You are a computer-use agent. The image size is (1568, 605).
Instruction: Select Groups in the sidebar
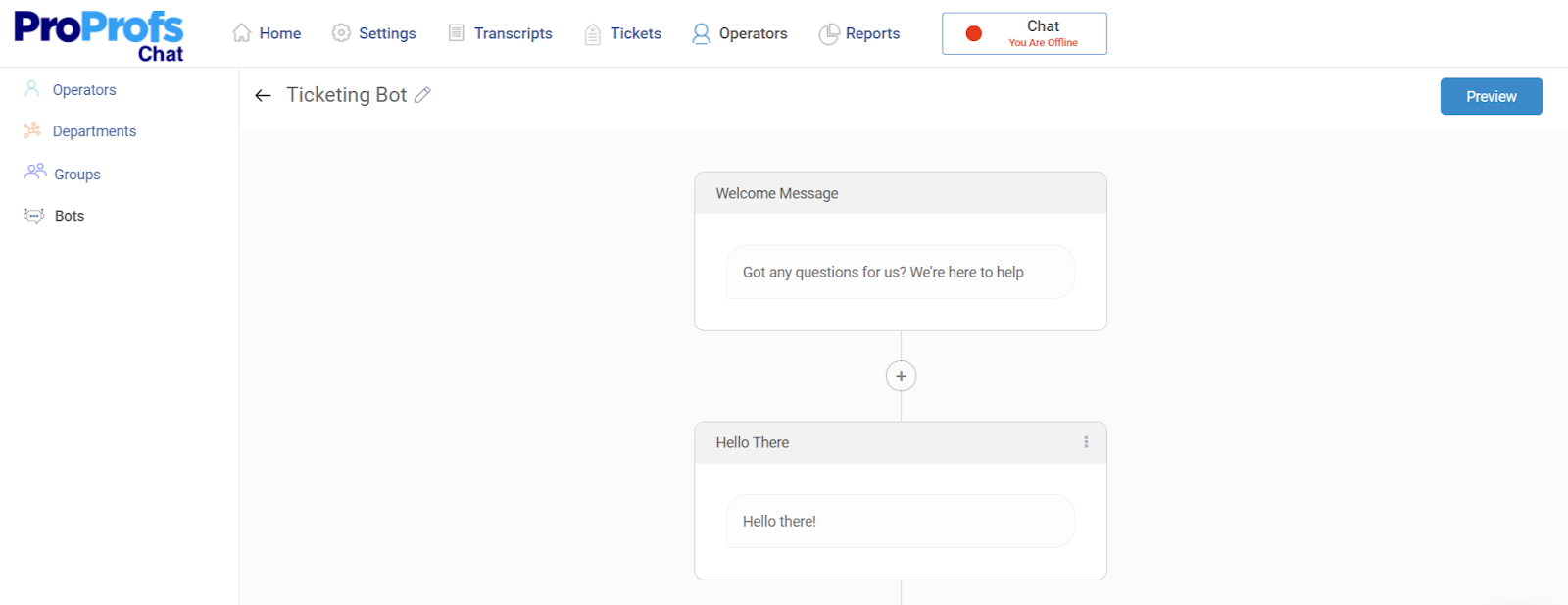point(77,175)
